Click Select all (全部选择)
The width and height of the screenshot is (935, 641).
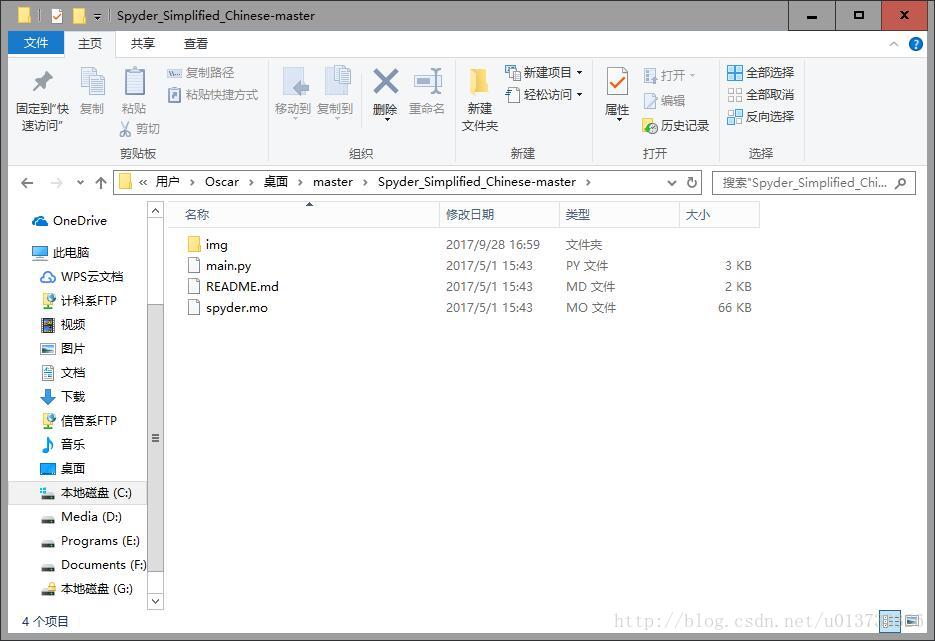pos(761,73)
